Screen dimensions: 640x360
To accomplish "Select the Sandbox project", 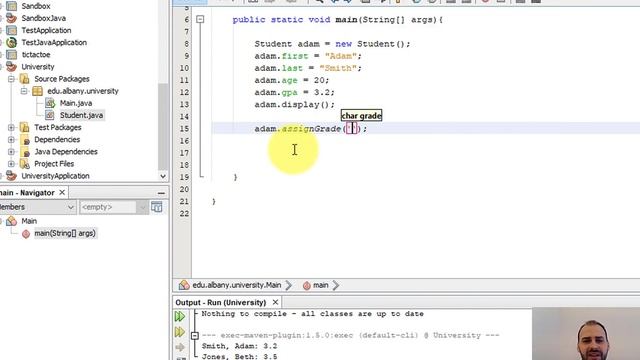I will pos(36,6).
